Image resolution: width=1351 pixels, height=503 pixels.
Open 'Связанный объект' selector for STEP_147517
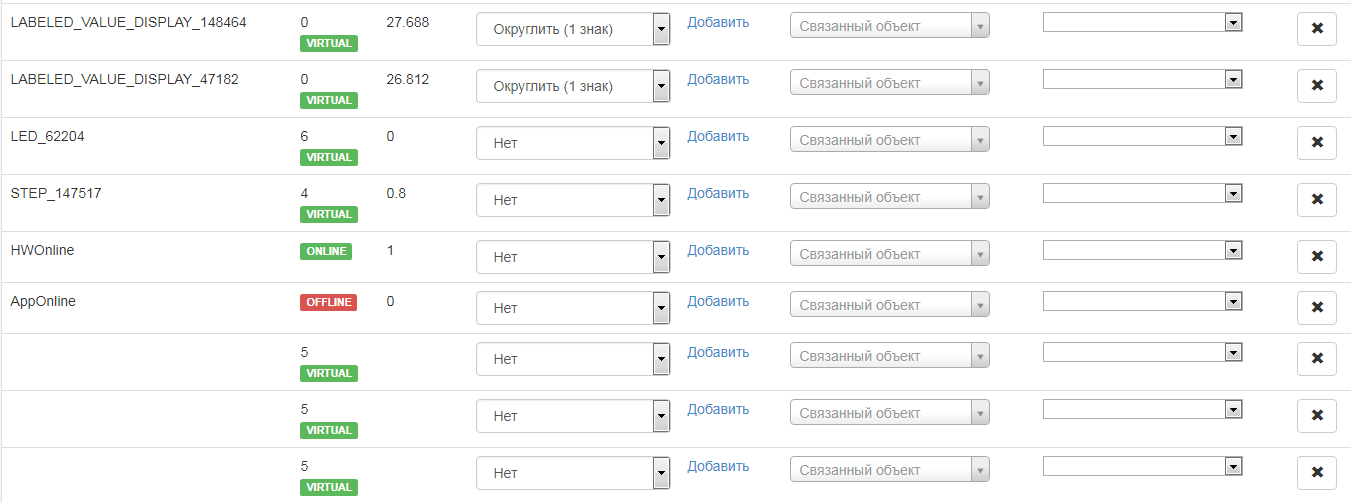pyautogui.click(x=889, y=197)
